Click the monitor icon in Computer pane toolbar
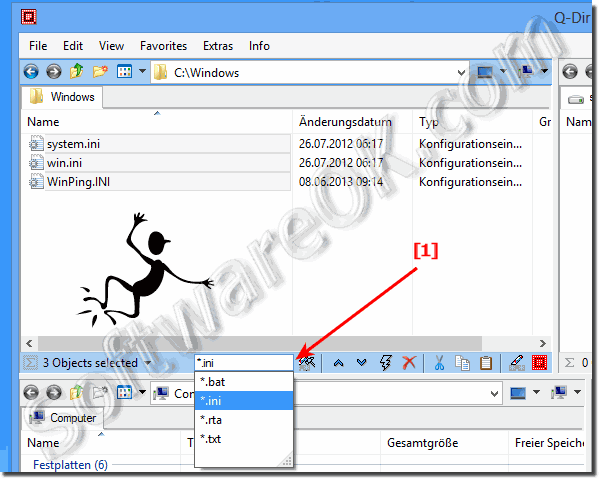This screenshot has width=599, height=479. click(x=518, y=392)
